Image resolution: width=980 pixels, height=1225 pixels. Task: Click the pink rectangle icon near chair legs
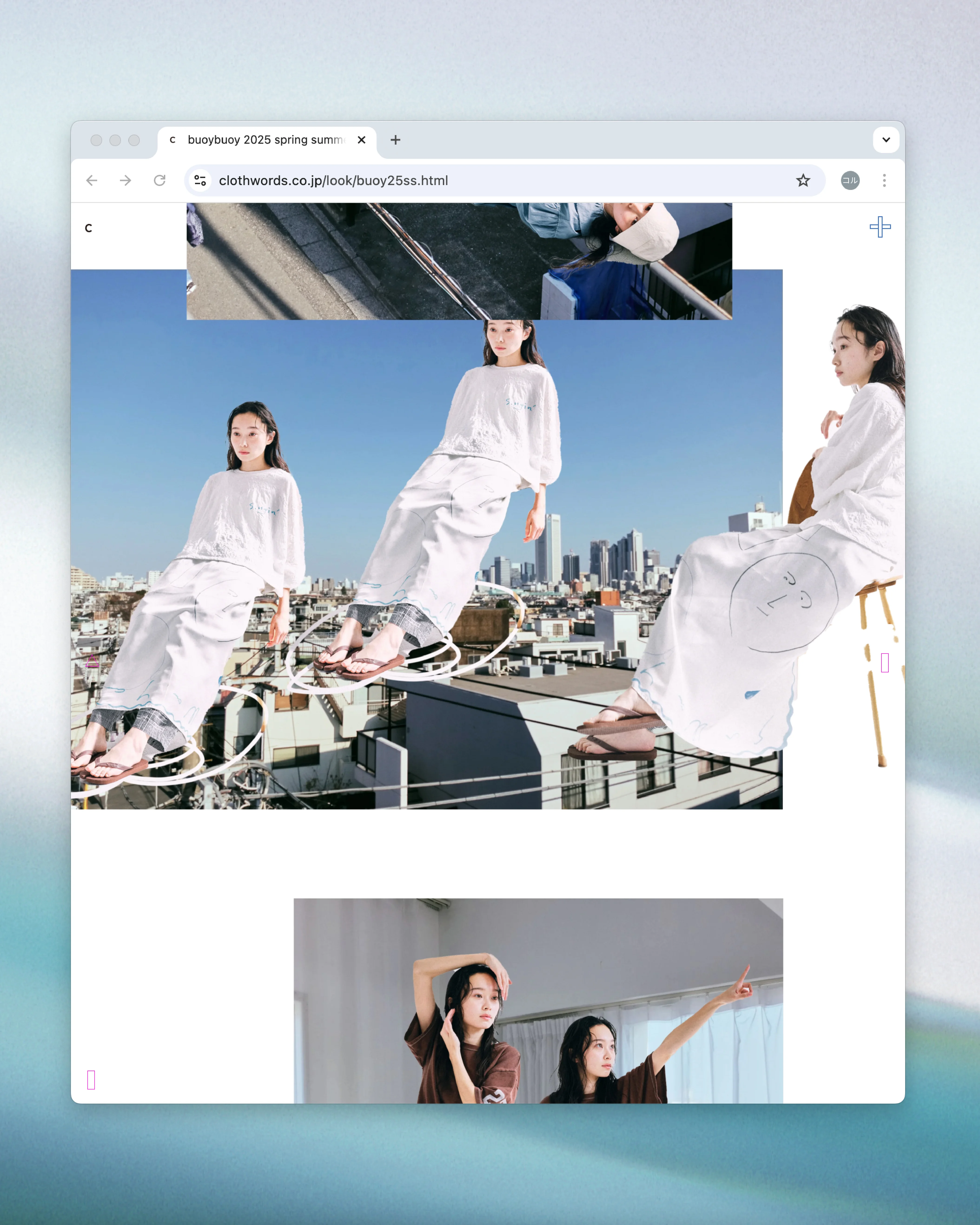884,663
